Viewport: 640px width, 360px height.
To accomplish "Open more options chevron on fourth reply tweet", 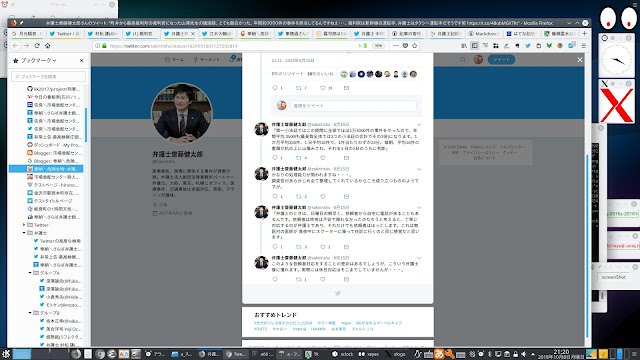I will [x=419, y=258].
